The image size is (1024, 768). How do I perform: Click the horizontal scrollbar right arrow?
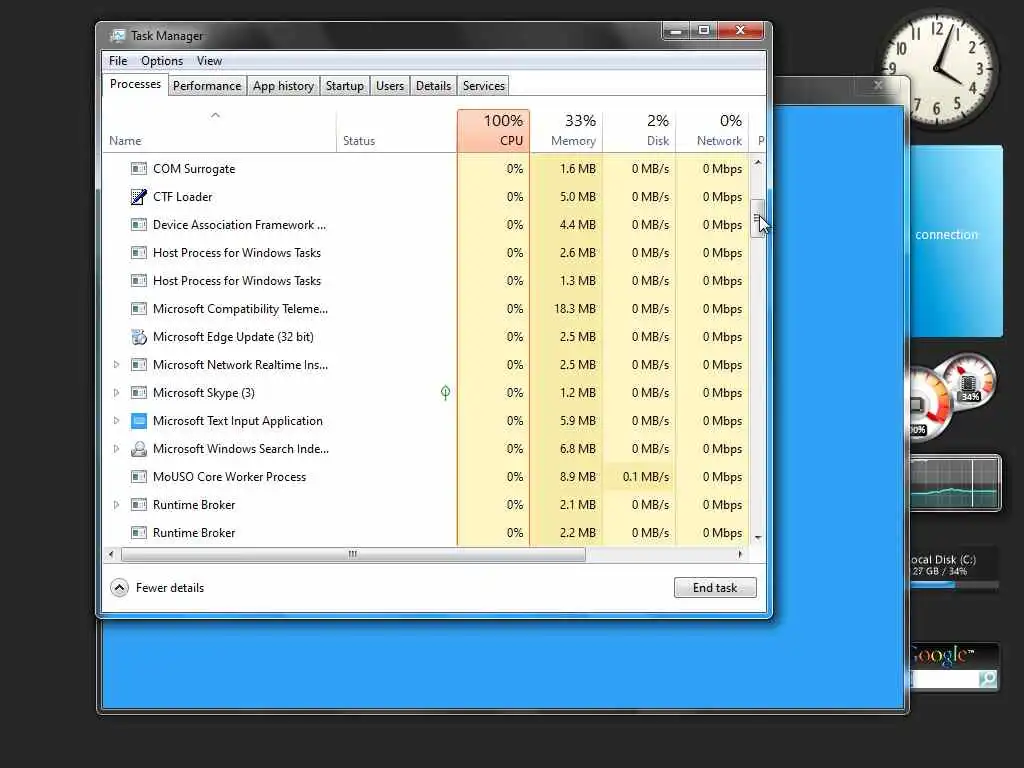[740, 554]
